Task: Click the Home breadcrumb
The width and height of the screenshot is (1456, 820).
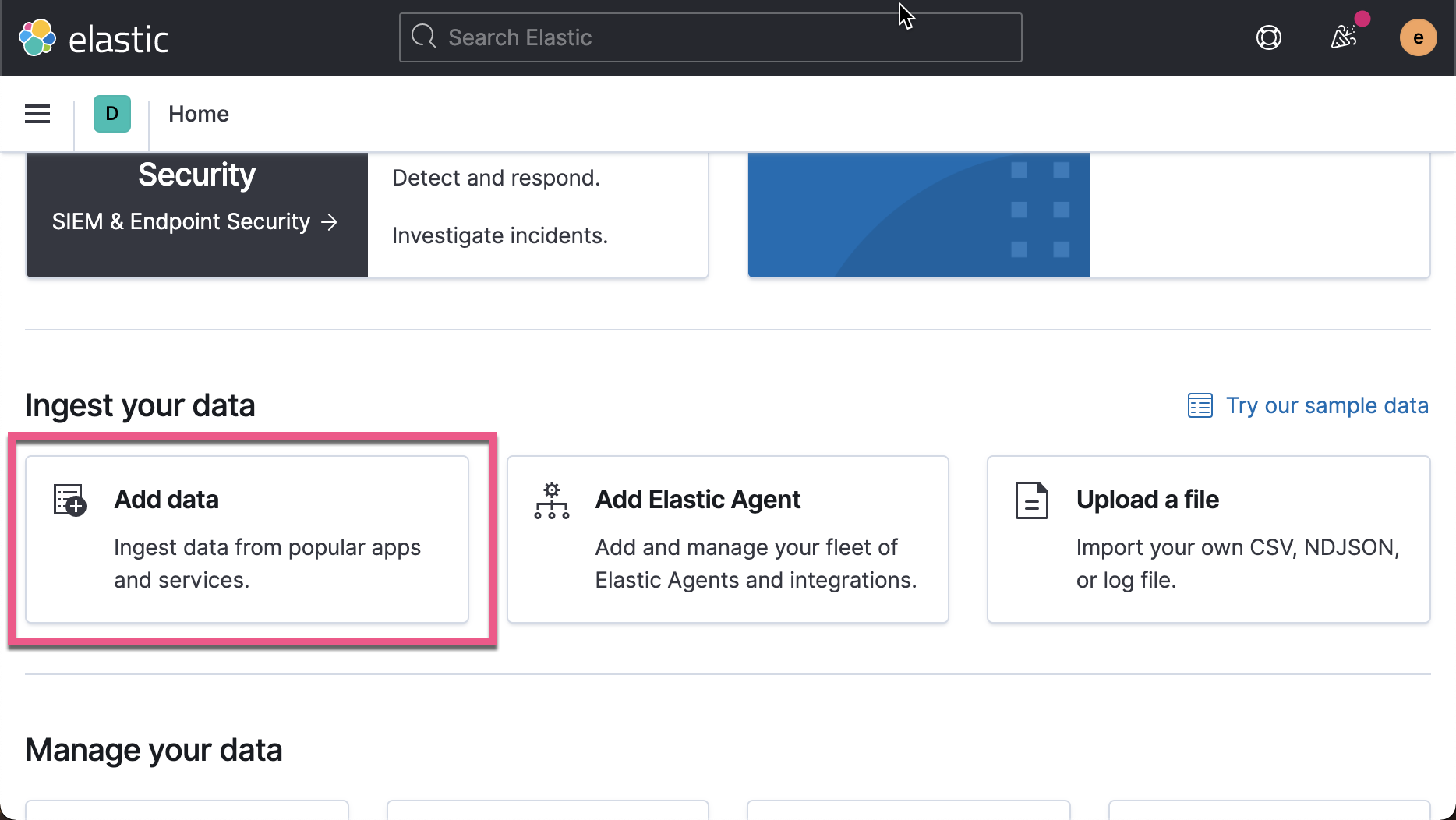Action: [198, 114]
